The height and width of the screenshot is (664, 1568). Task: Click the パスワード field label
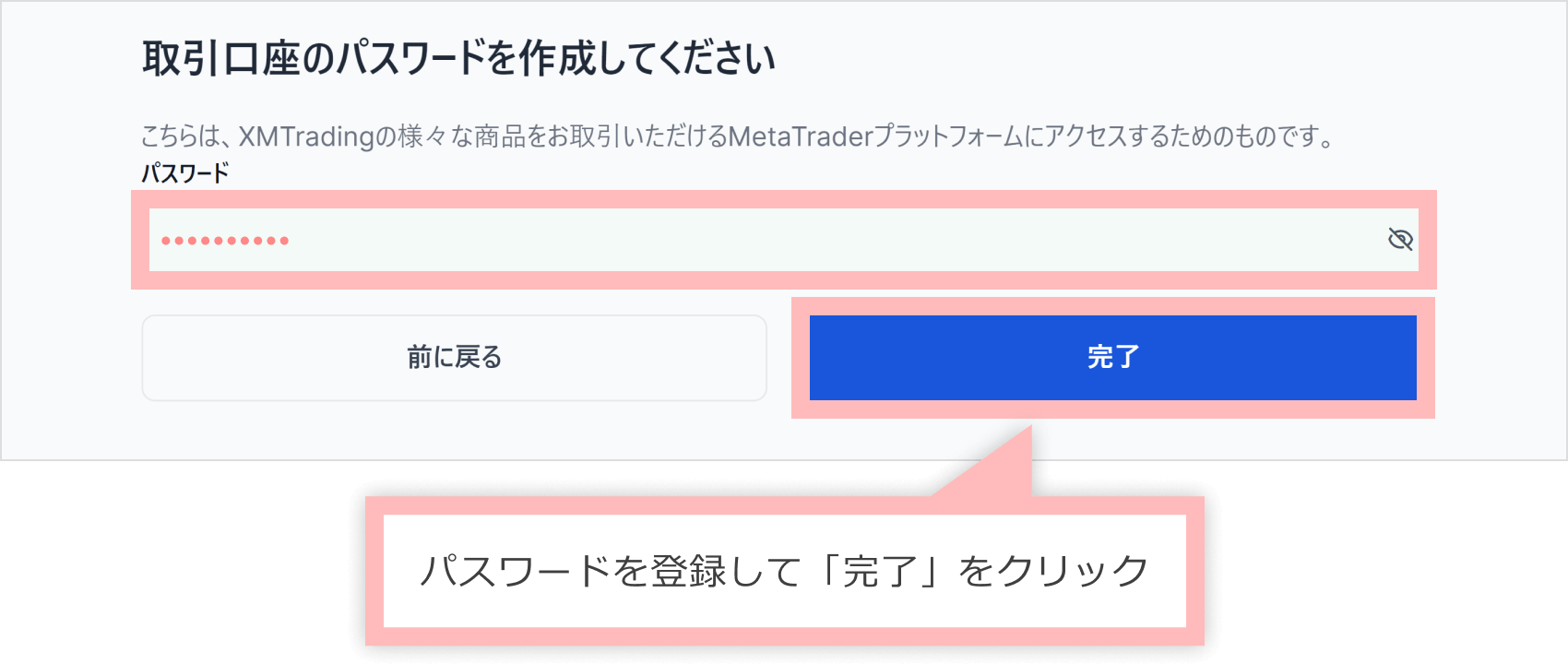[x=184, y=173]
